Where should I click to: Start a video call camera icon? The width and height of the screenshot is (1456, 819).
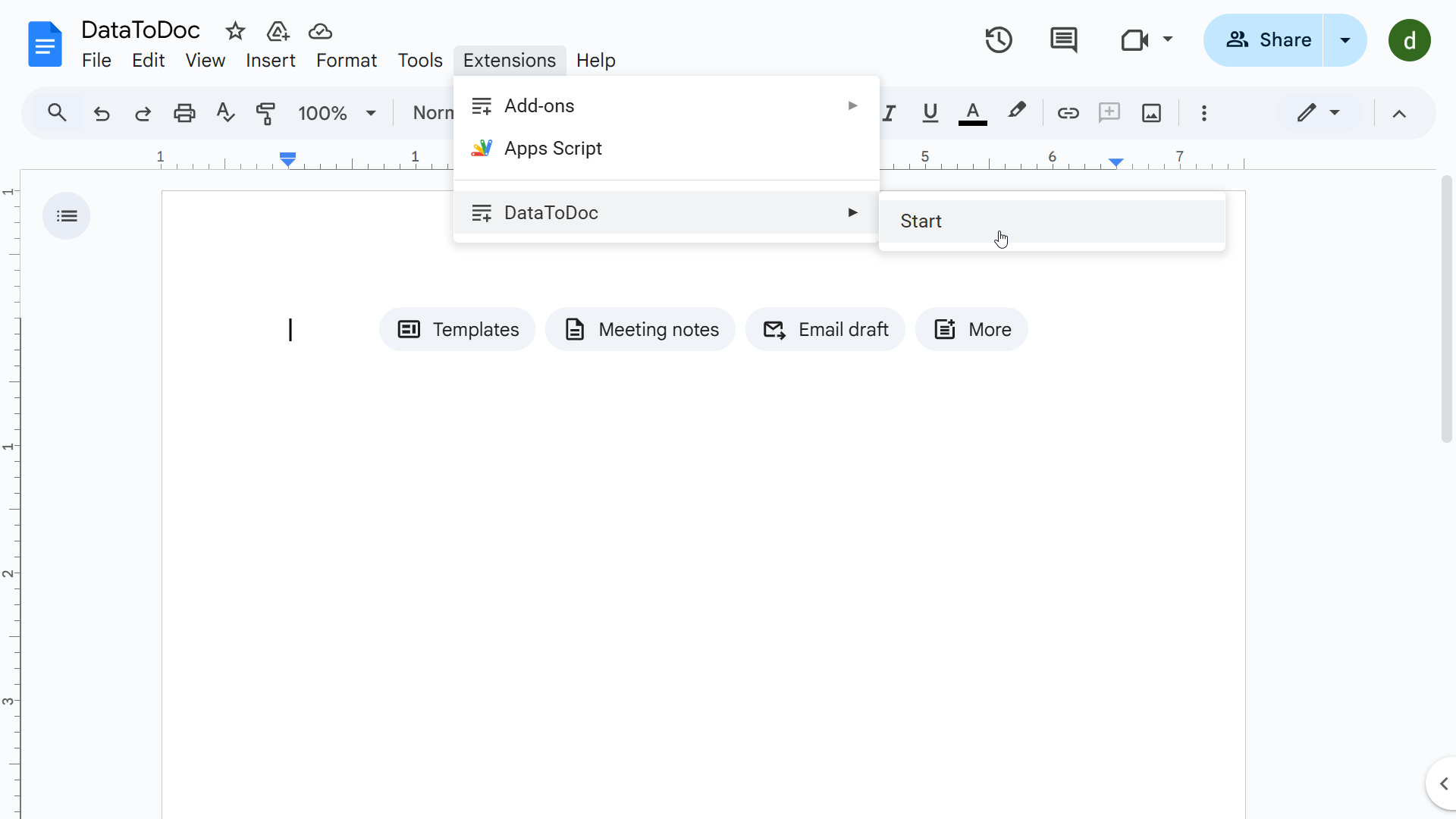[1134, 39]
